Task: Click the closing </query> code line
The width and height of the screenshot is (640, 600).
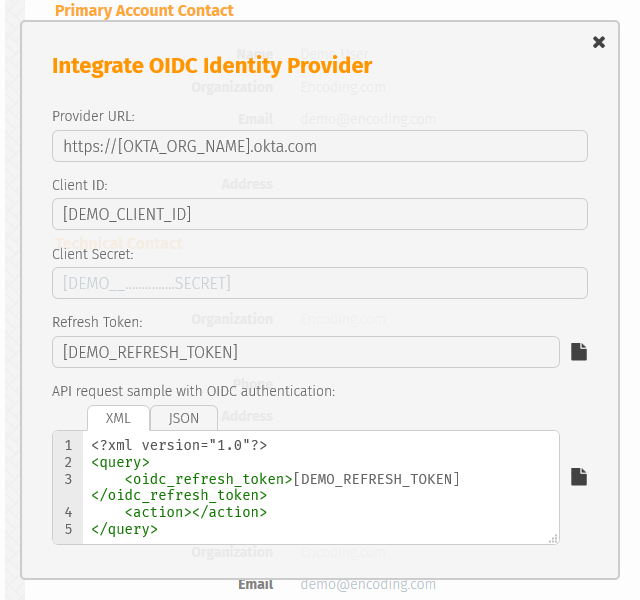Action: tap(124, 529)
